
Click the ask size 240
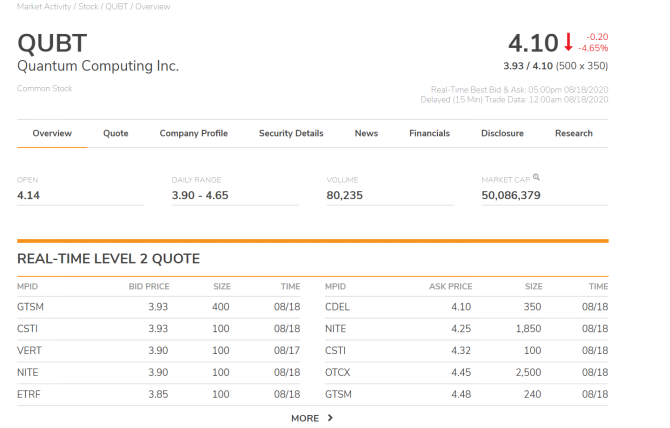(x=532, y=394)
